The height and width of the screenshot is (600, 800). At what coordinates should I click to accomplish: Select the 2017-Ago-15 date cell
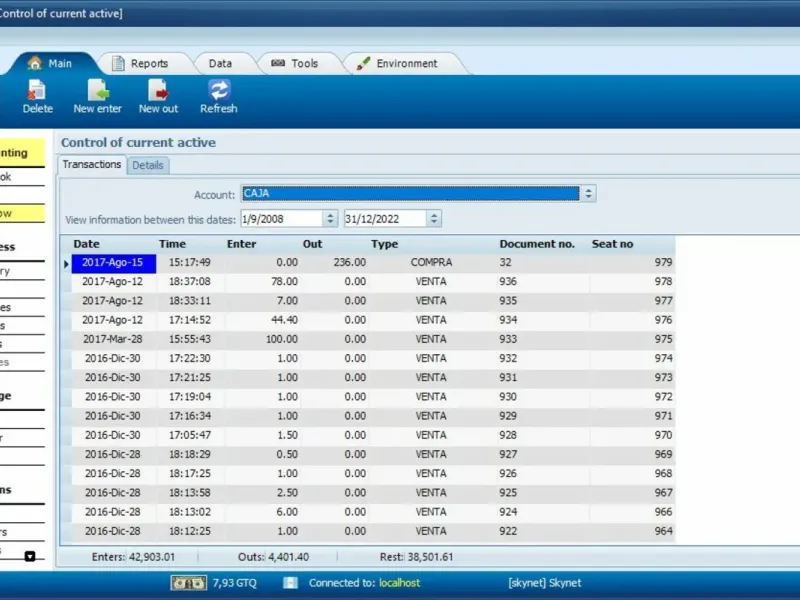113,263
